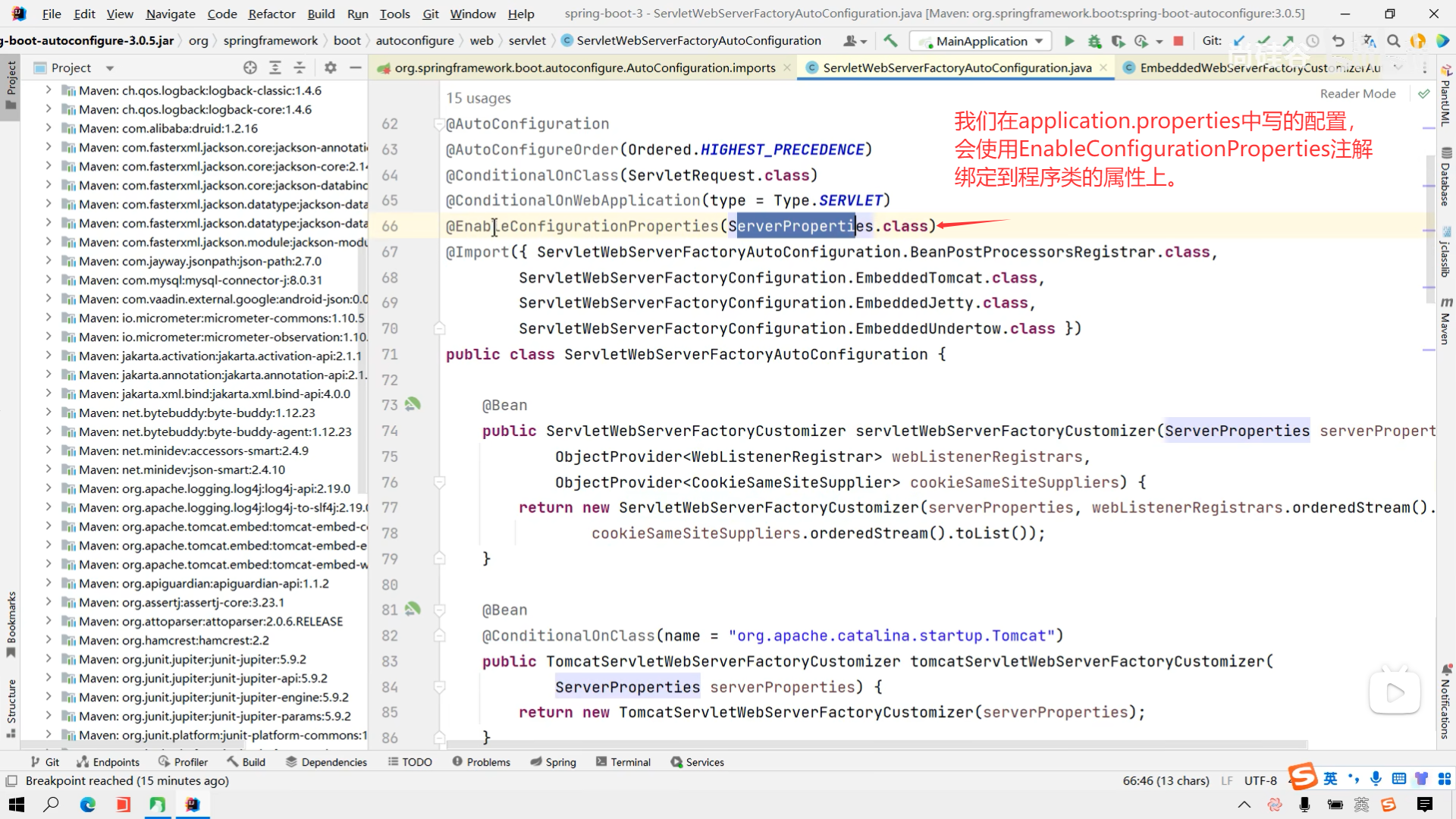Image resolution: width=1456 pixels, height=819 pixels.
Task: Click the Build project hammer icon
Action: (890, 41)
